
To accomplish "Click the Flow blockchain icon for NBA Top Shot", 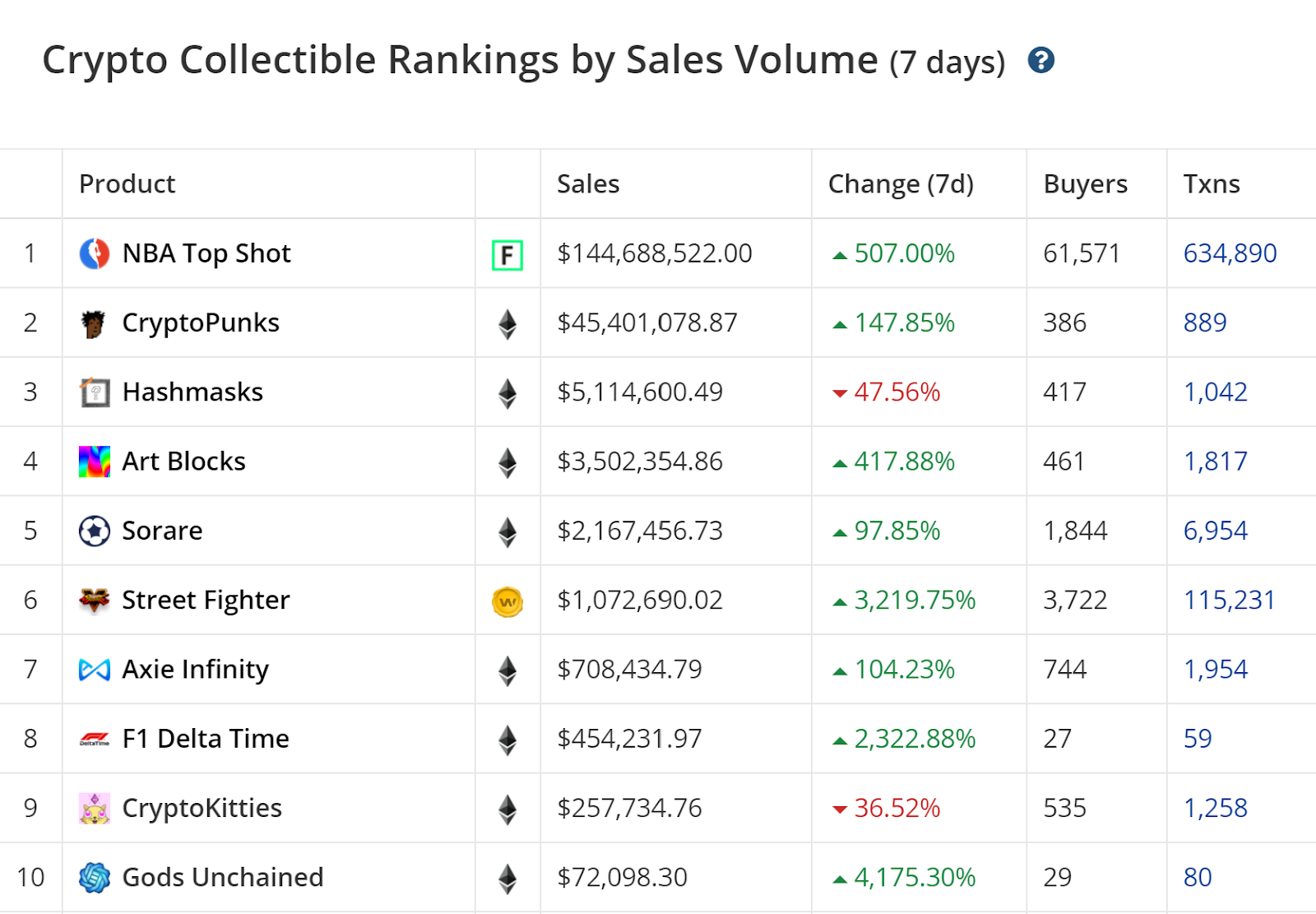I will [x=507, y=255].
